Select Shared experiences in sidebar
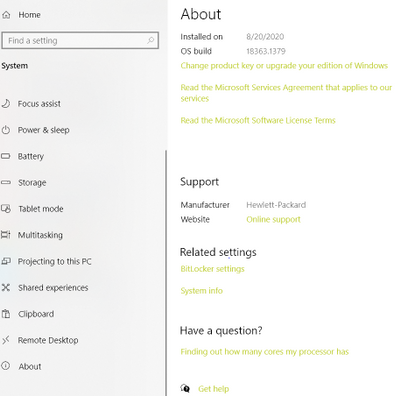 click(x=53, y=288)
